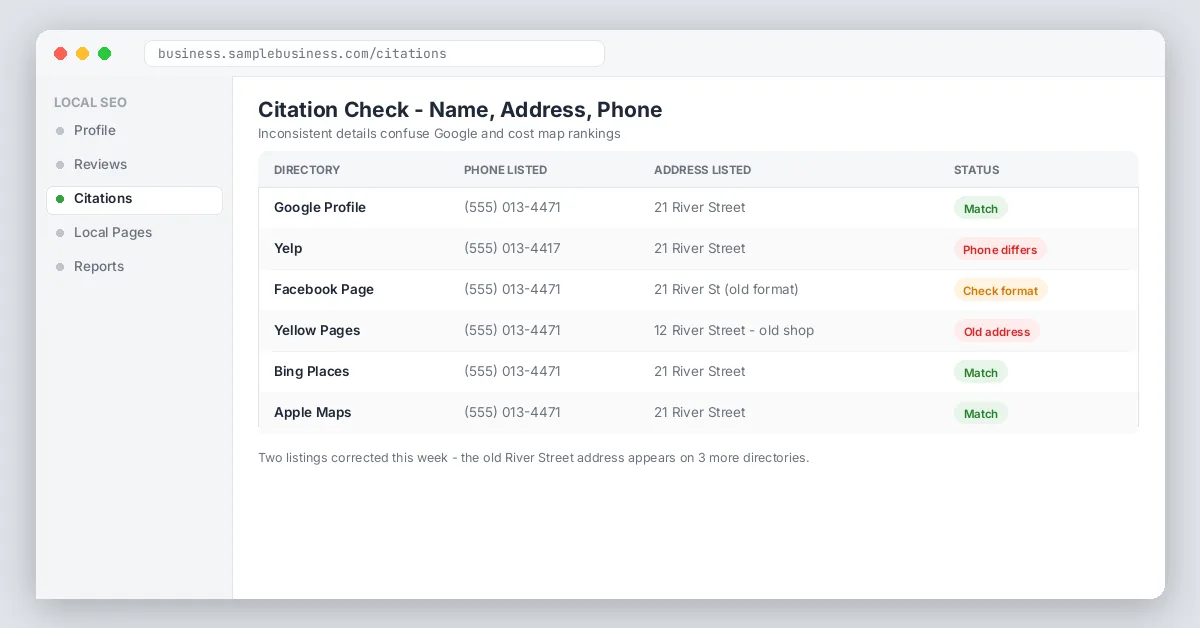Image resolution: width=1200 pixels, height=628 pixels.
Task: Click the DIRECTORY column header
Action: click(307, 170)
